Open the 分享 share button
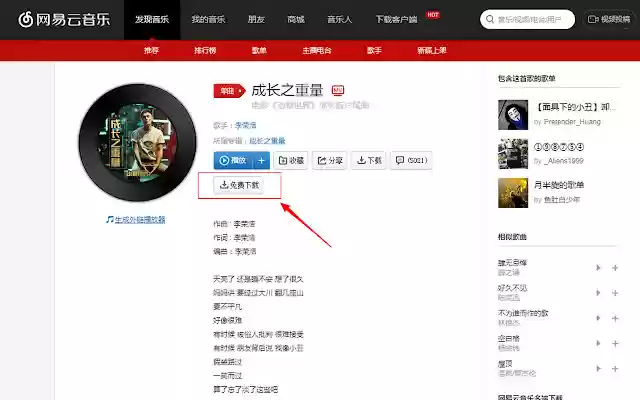The height and width of the screenshot is (400, 640). [329, 160]
